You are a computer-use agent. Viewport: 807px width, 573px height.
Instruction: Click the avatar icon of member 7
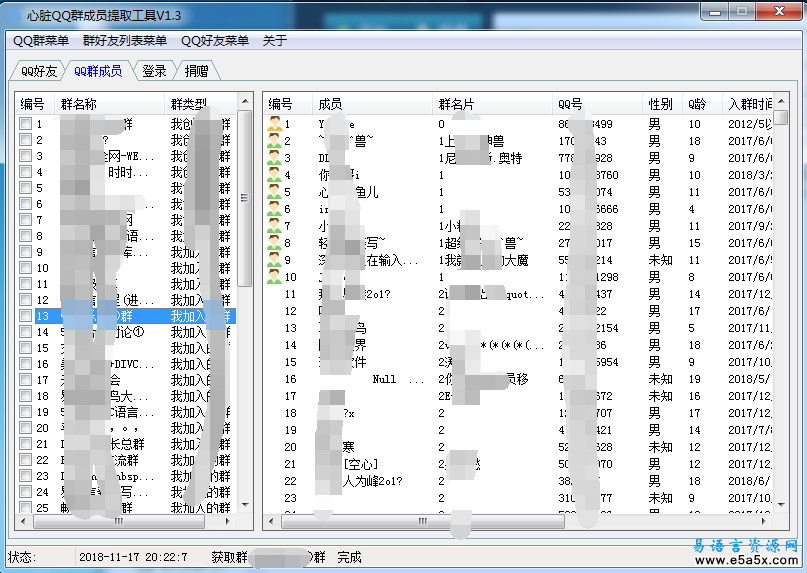click(x=274, y=225)
